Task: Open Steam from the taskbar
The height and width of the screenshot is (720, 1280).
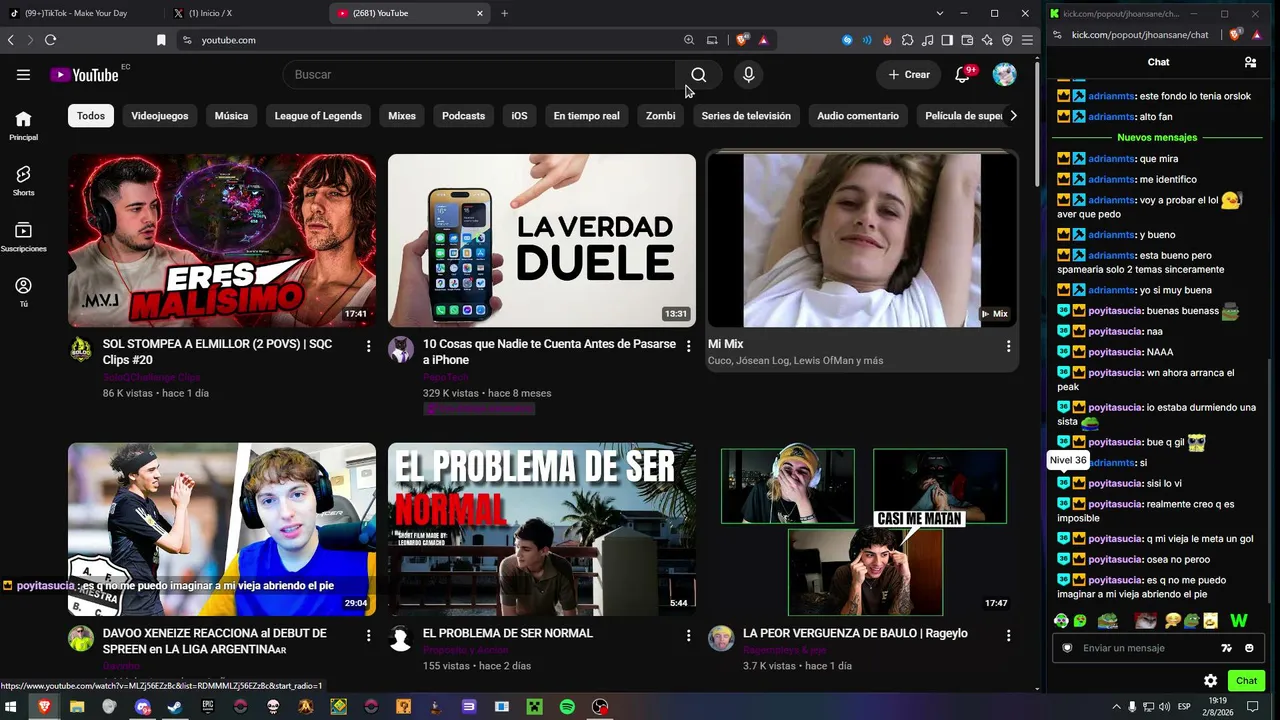Action: 175,707
